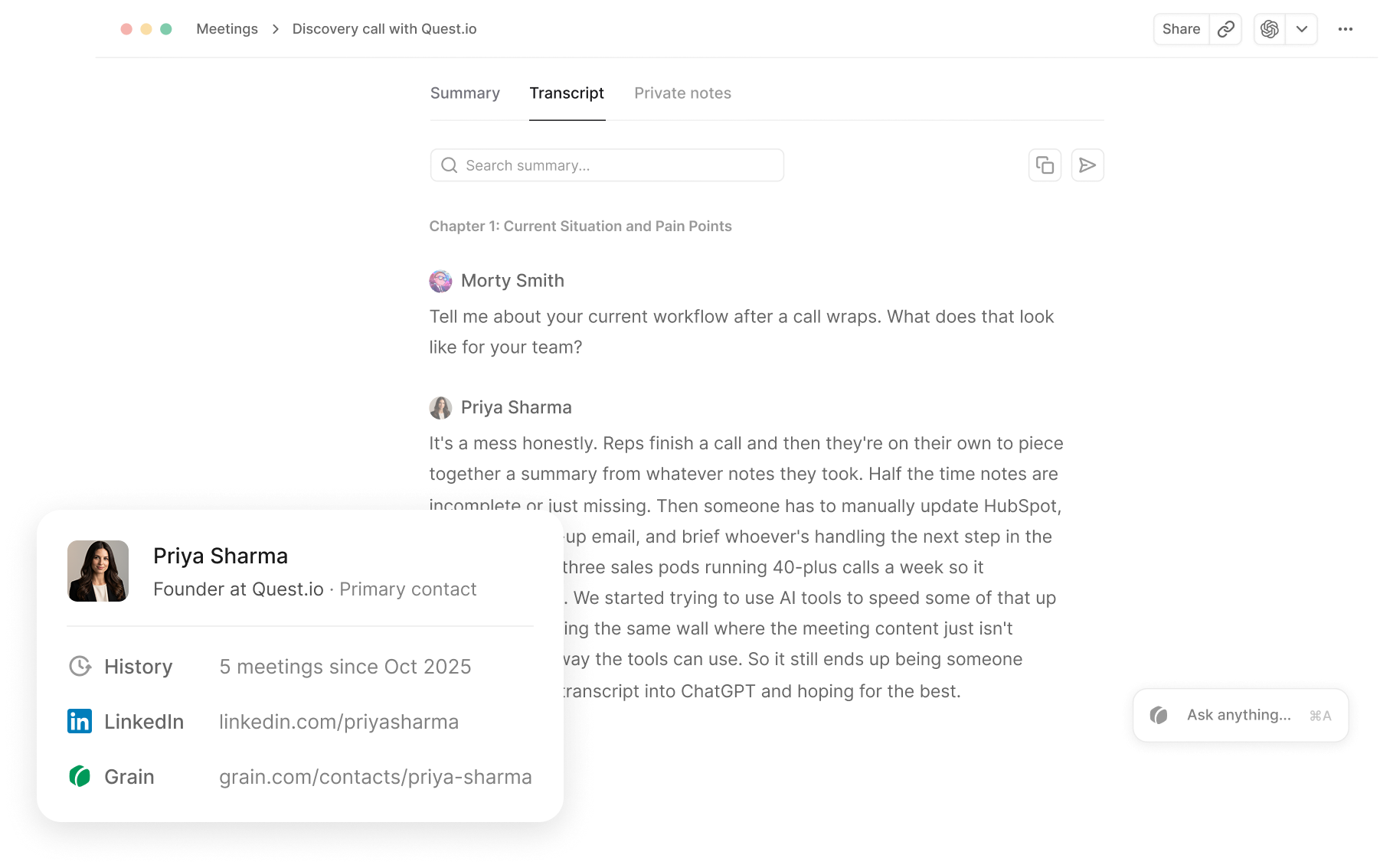Viewport: 1380px width, 868px height.
Task: Click Morty Smith's avatar in transcript
Action: tap(440, 281)
